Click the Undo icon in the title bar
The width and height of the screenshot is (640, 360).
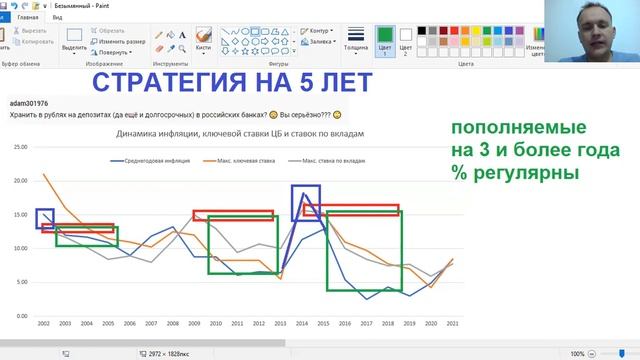[x=14, y=6]
